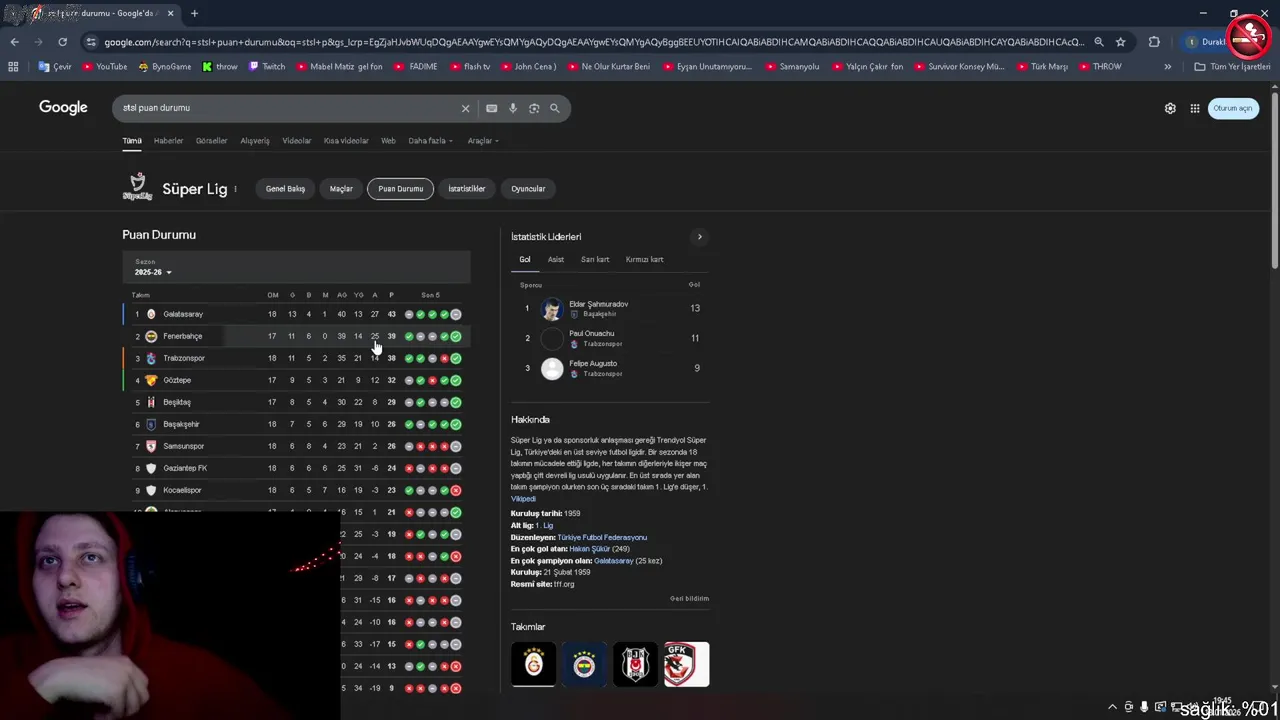Click the page vertical scrollbar

(x=1274, y=180)
